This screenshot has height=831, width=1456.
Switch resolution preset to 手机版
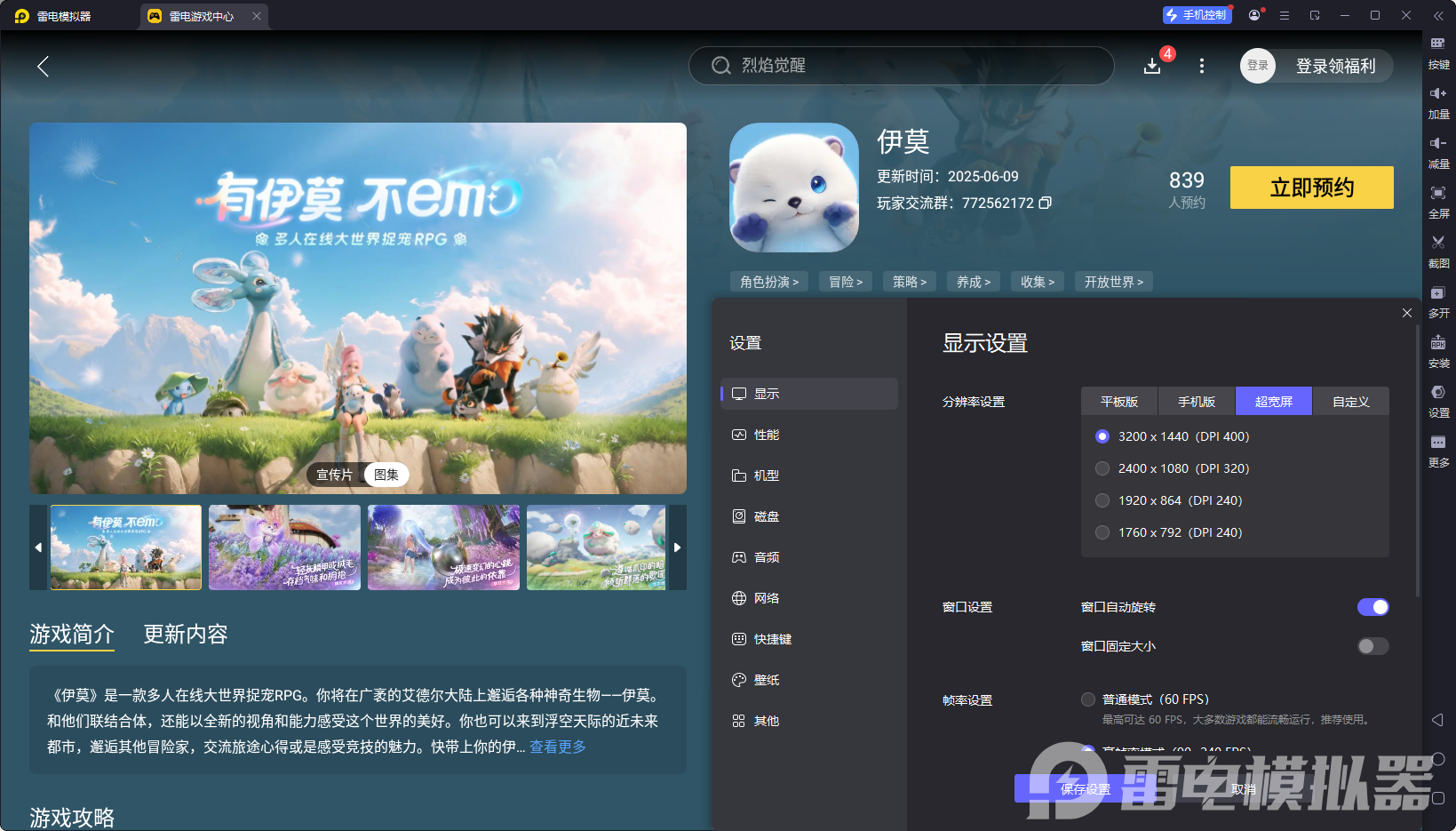tap(1197, 402)
